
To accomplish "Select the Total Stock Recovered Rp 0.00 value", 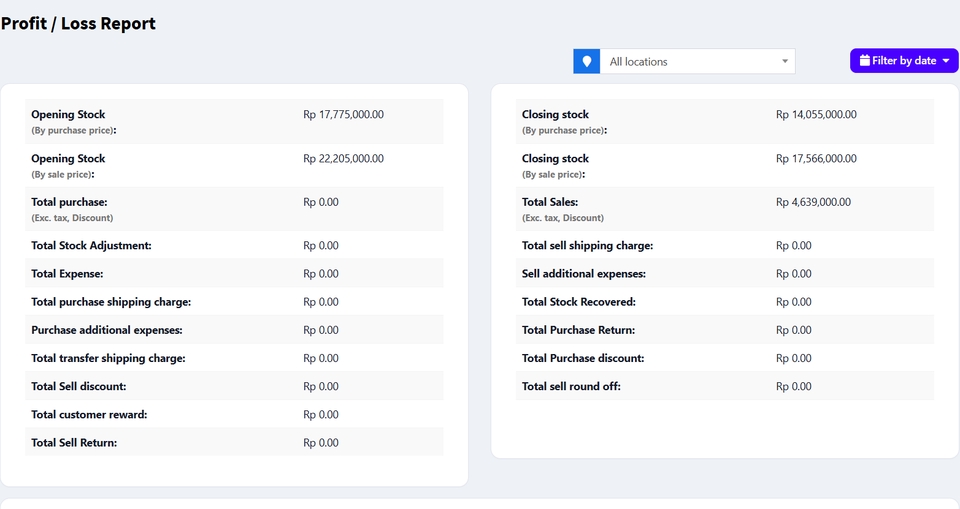I will pyautogui.click(x=793, y=302).
